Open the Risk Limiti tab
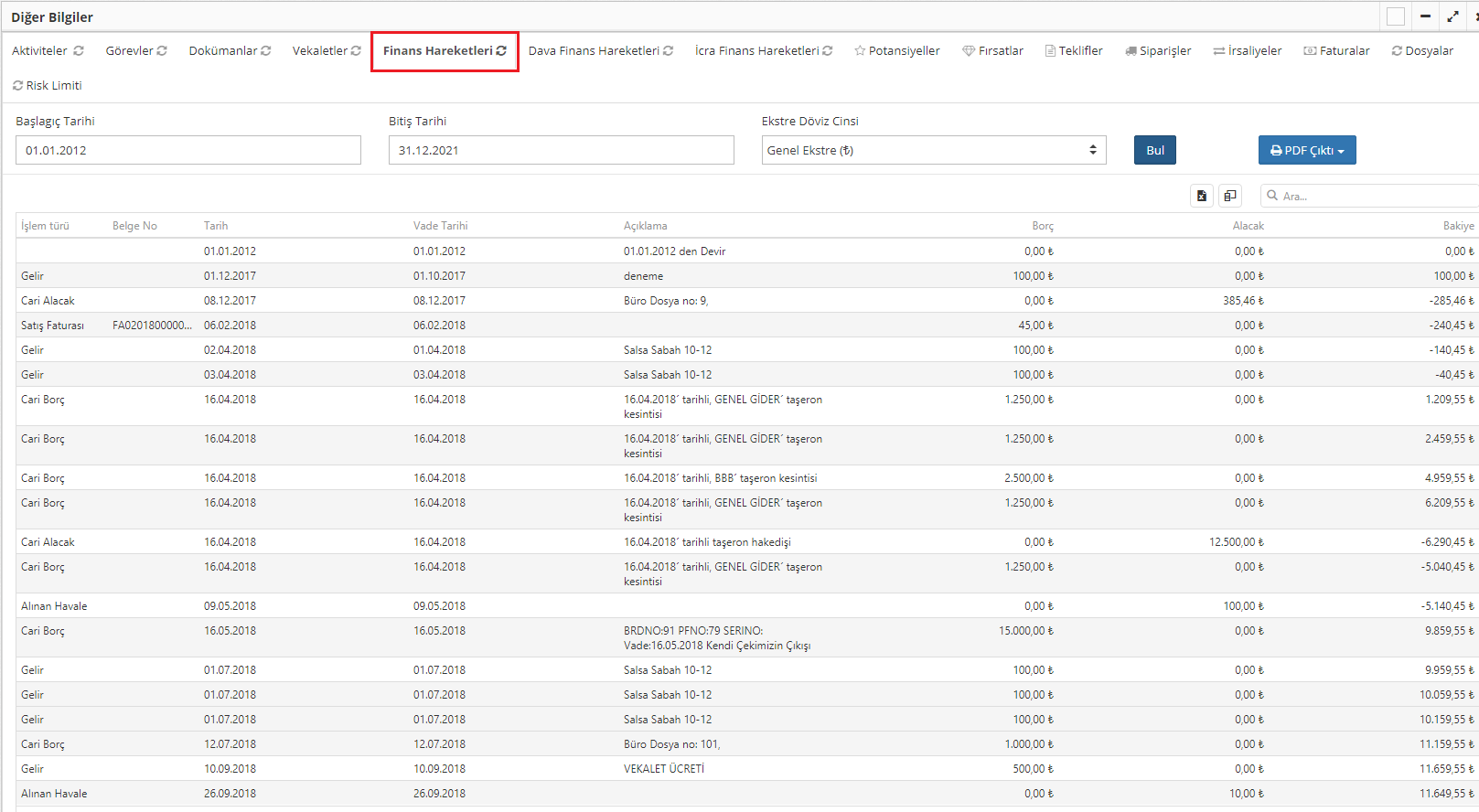 point(48,86)
